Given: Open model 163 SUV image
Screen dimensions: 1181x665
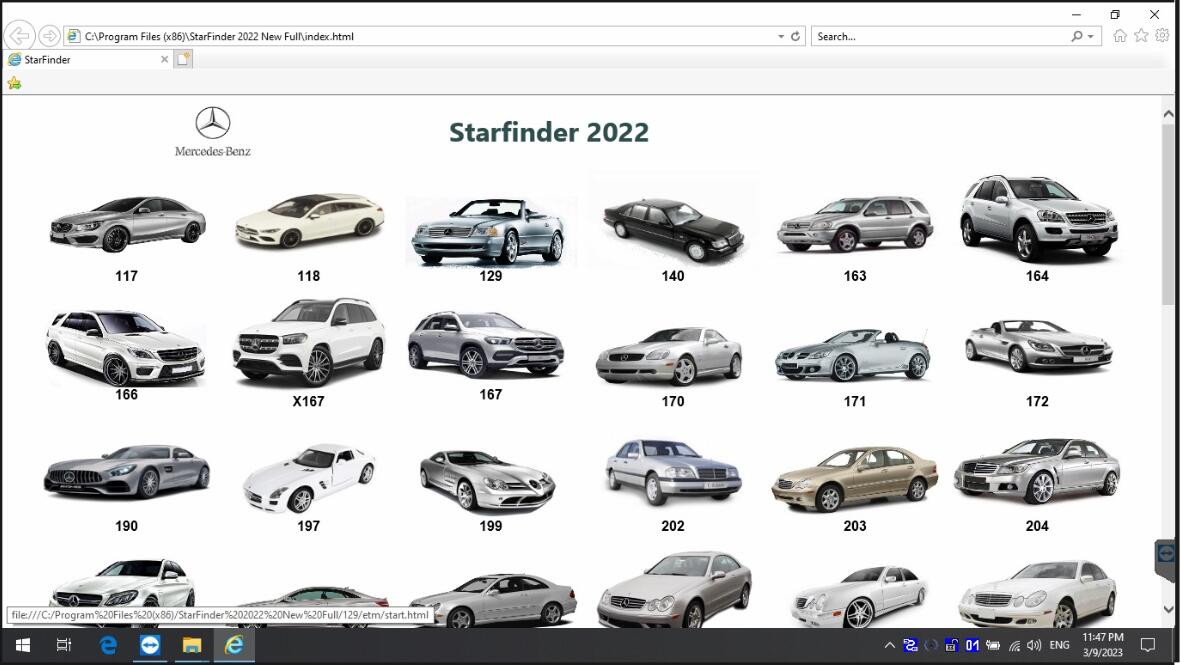Looking at the screenshot, I should click(x=855, y=224).
